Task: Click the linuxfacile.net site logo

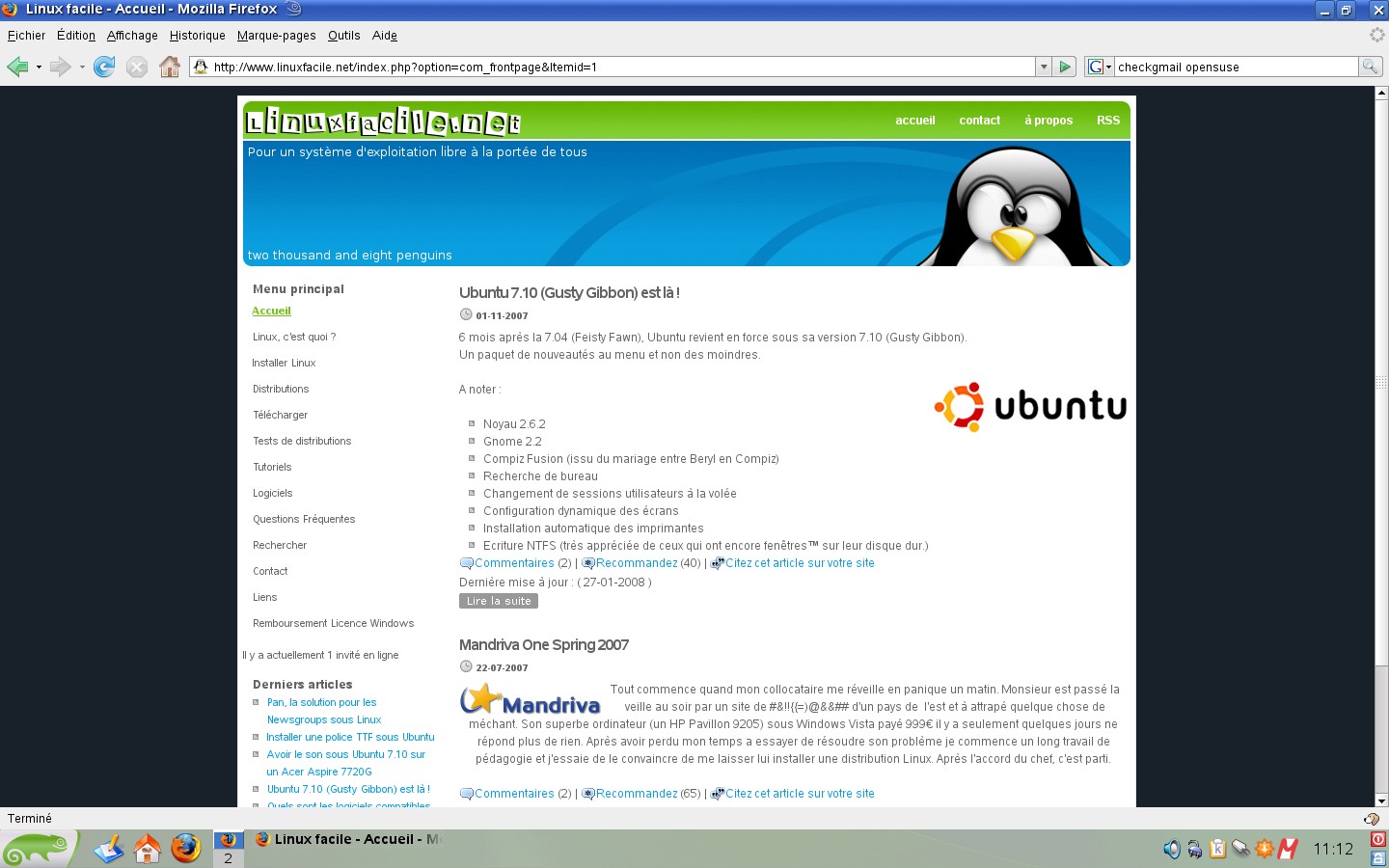Action: [384, 122]
